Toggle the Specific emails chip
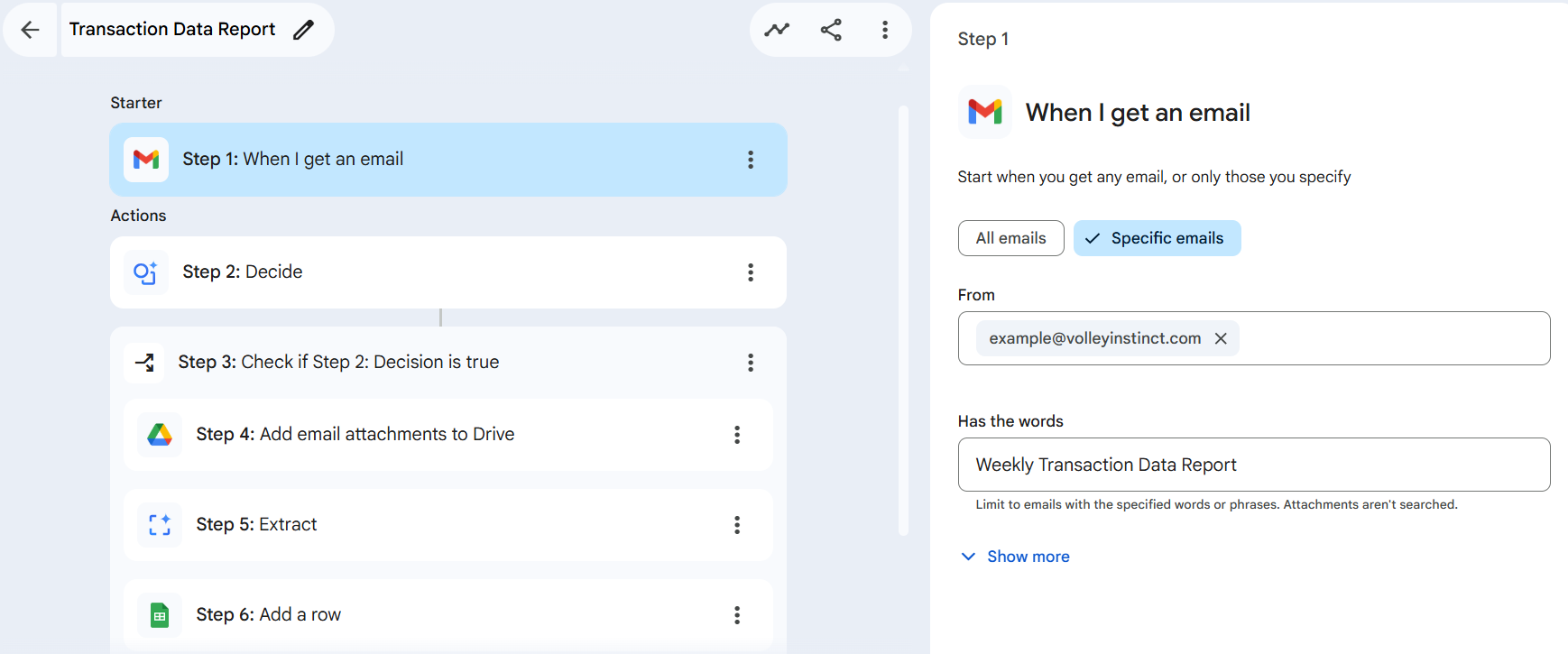Image resolution: width=1568 pixels, height=654 pixels. 1157,238
